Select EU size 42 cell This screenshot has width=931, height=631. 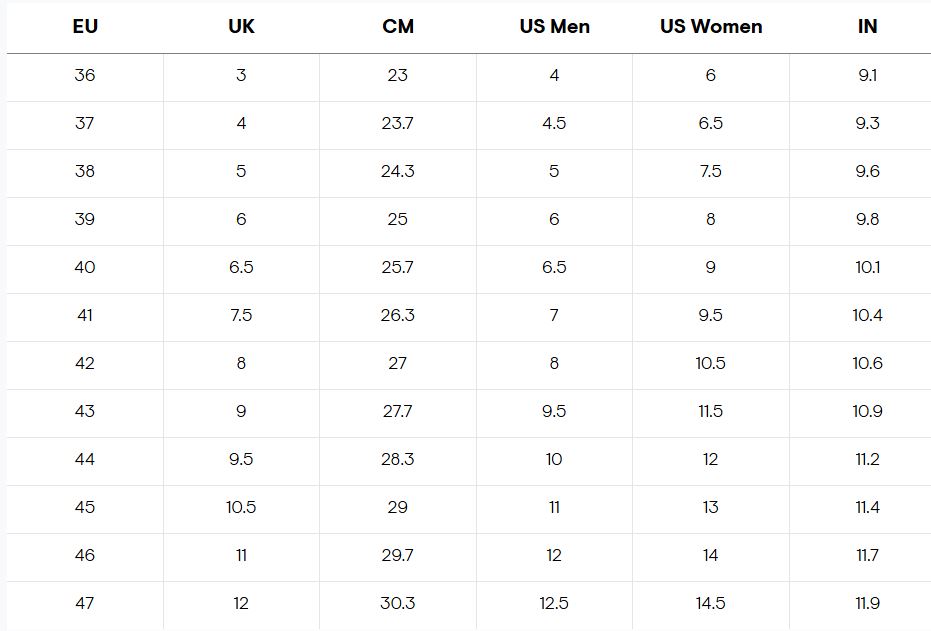click(85, 363)
